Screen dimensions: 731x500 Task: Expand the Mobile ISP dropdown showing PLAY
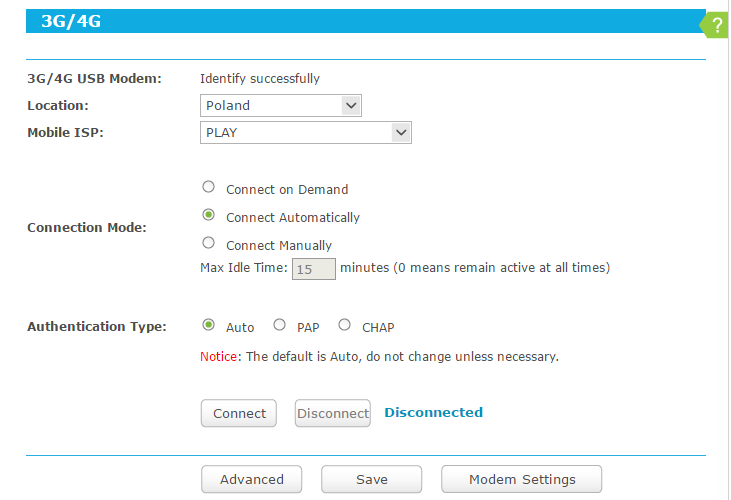(x=306, y=132)
